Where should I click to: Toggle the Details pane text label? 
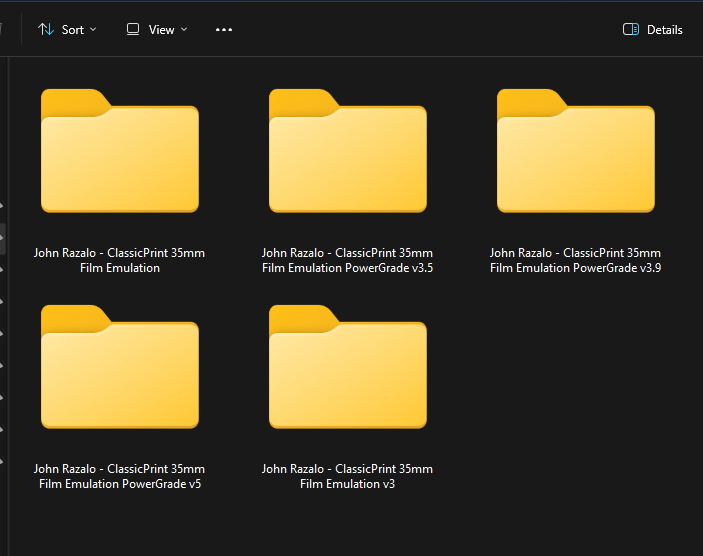pos(664,30)
